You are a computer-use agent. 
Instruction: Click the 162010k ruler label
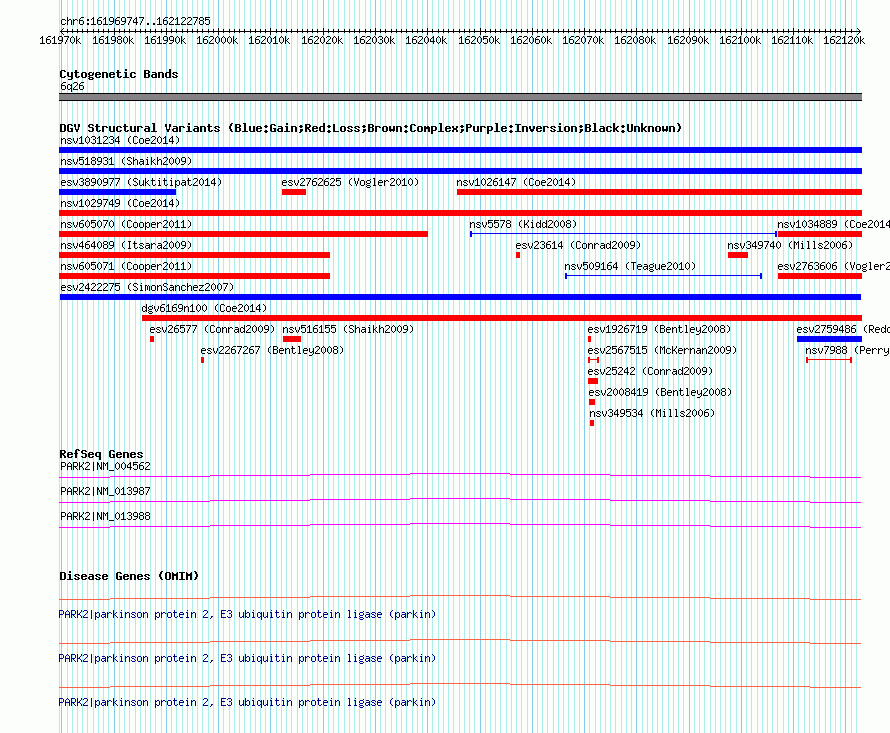click(270, 41)
